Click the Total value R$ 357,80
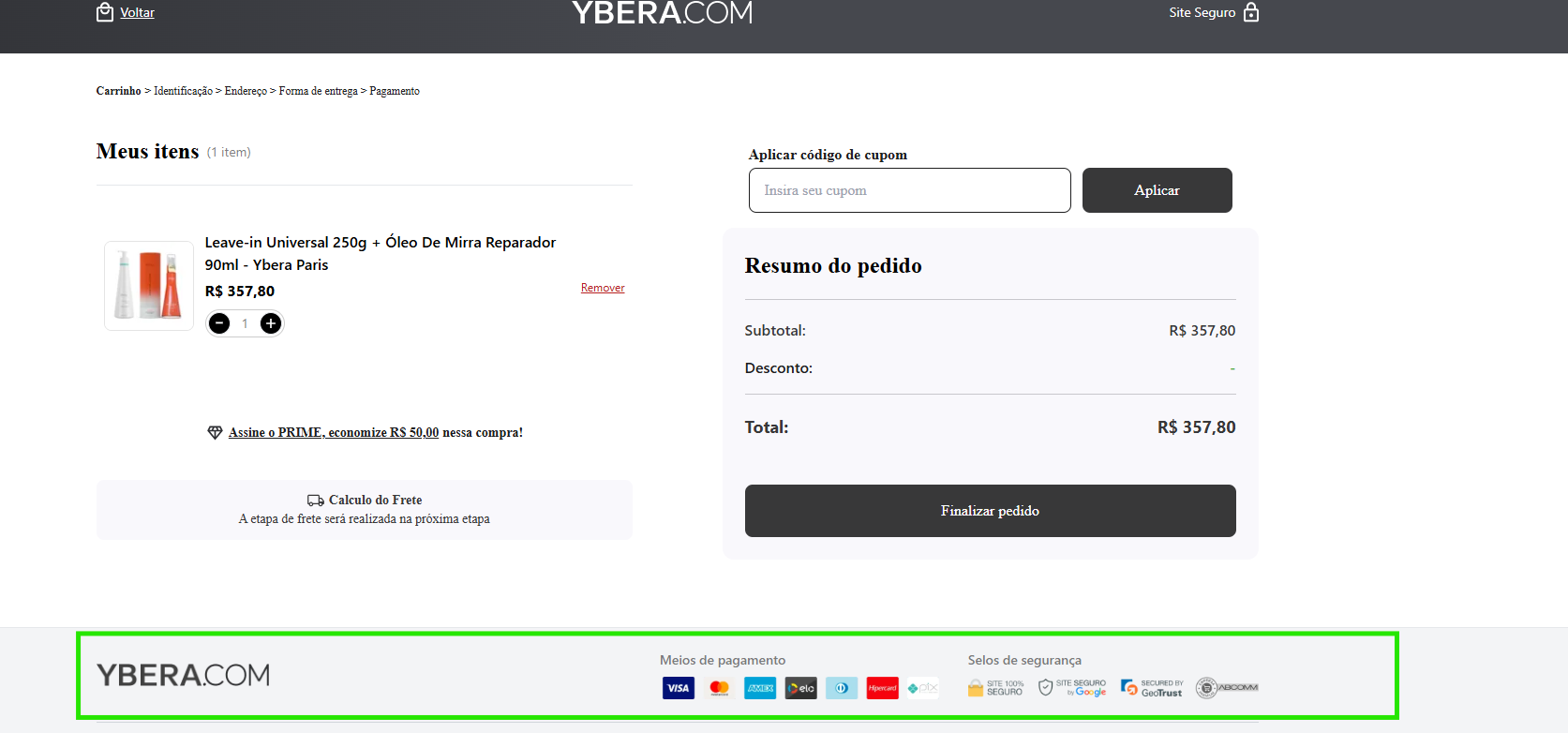This screenshot has width=1568, height=733. pos(1197,427)
